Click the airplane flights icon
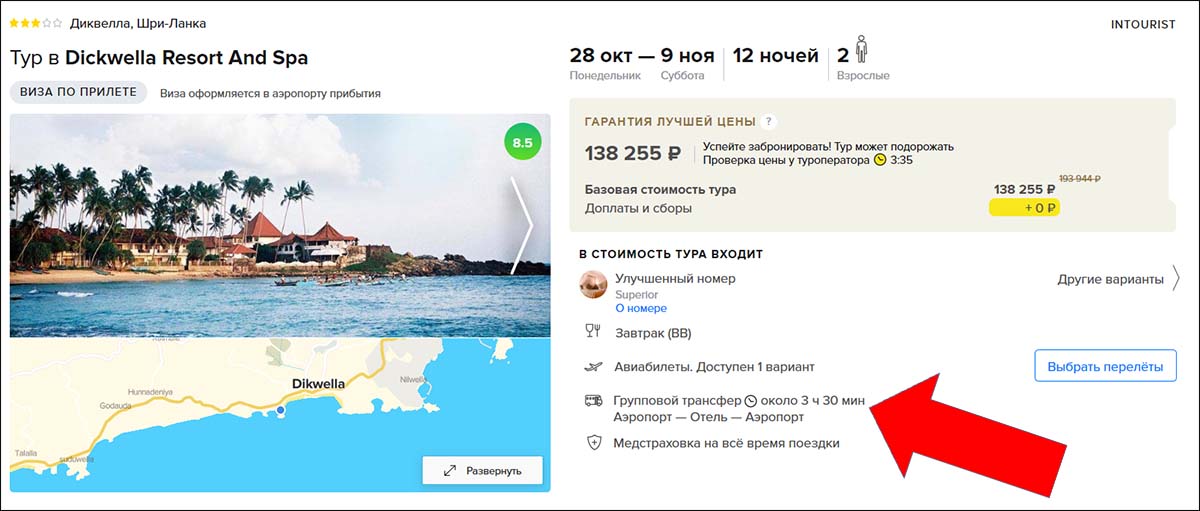 (x=594, y=367)
